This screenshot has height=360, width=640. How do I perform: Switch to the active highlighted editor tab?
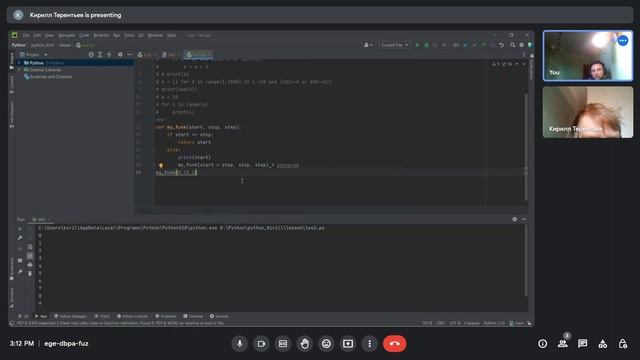(x=198, y=54)
